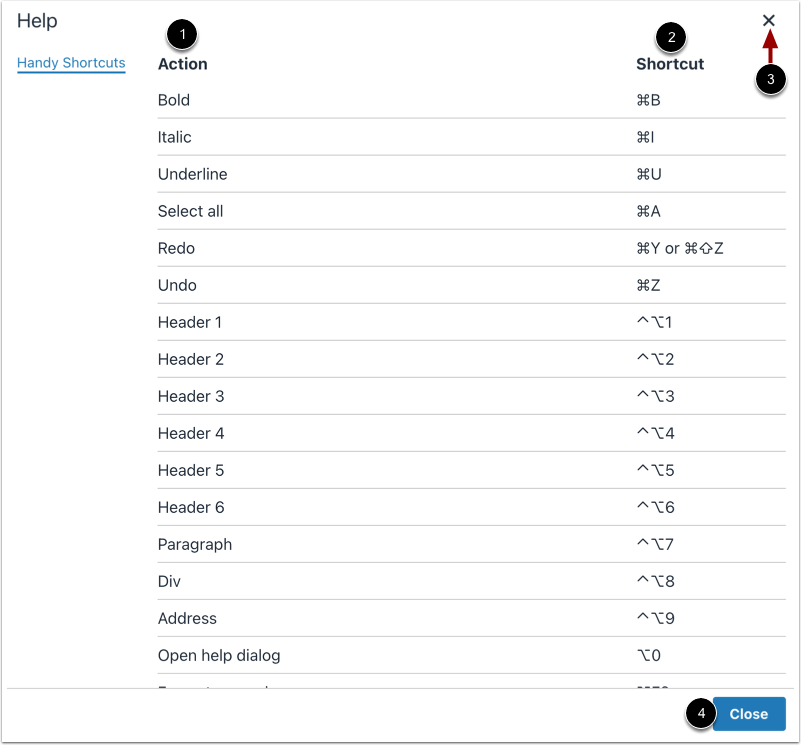Click the Help dialog title
The width and height of the screenshot is (801, 745).
(37, 20)
